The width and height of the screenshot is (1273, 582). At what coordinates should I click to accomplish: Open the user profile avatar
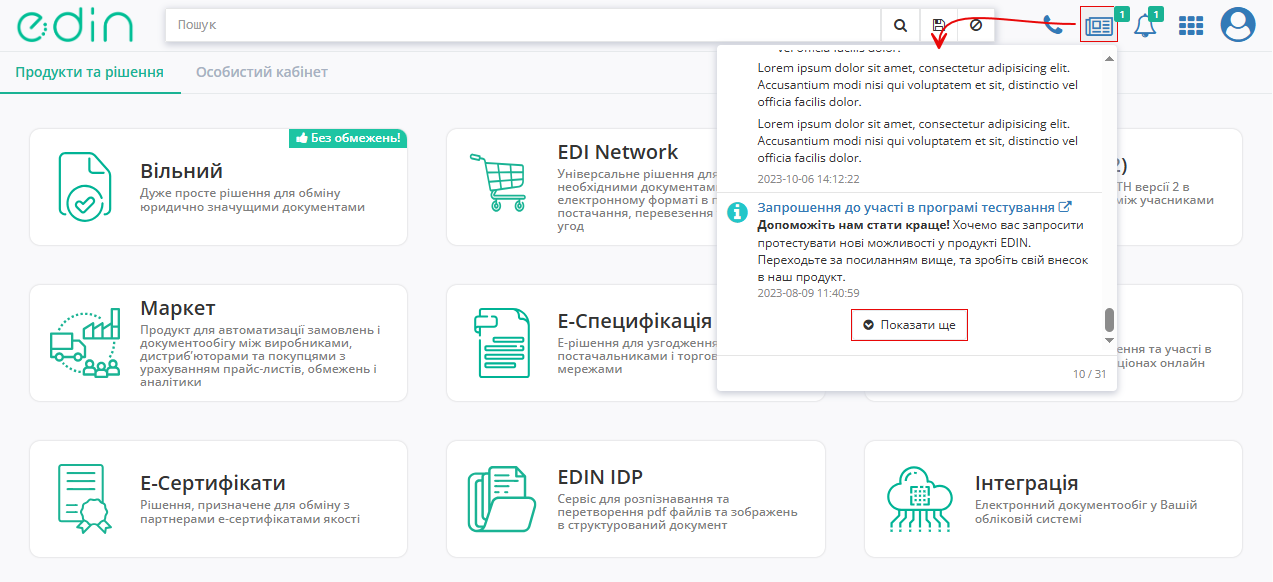[1238, 25]
